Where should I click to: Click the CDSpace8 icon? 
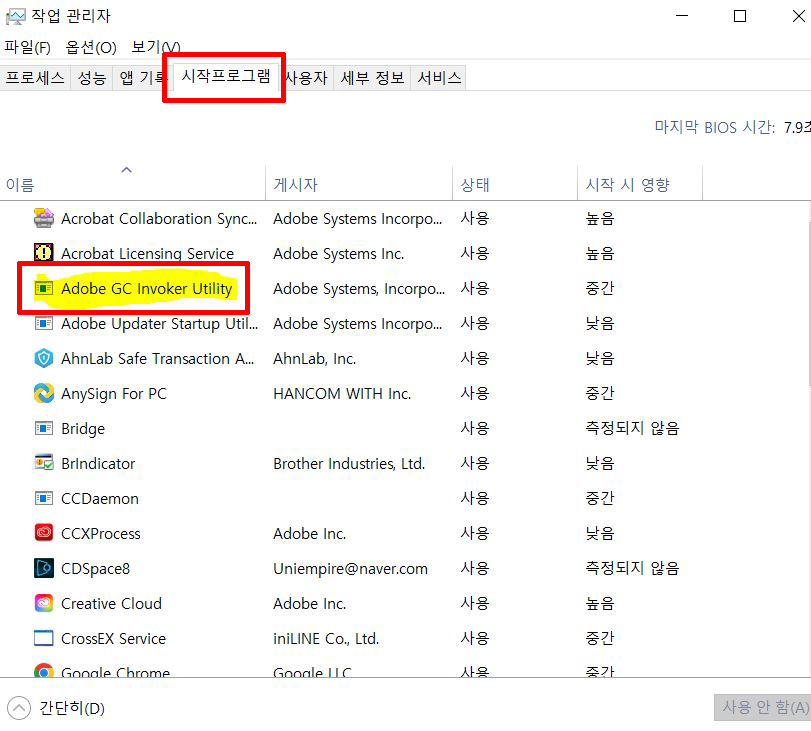point(43,568)
